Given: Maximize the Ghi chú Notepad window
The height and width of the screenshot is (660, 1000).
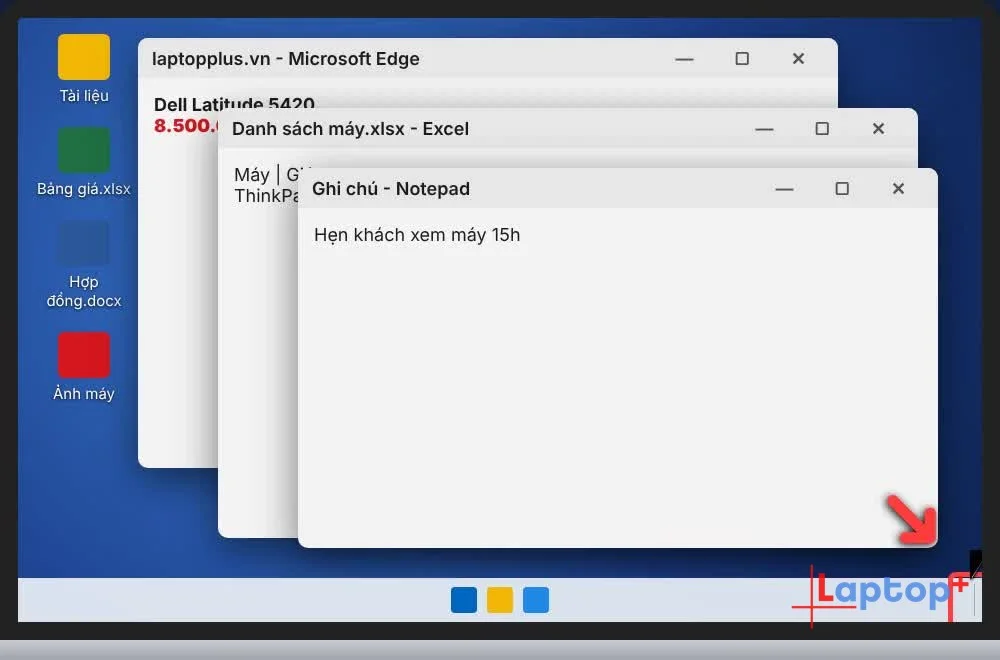Looking at the screenshot, I should tap(842, 188).
